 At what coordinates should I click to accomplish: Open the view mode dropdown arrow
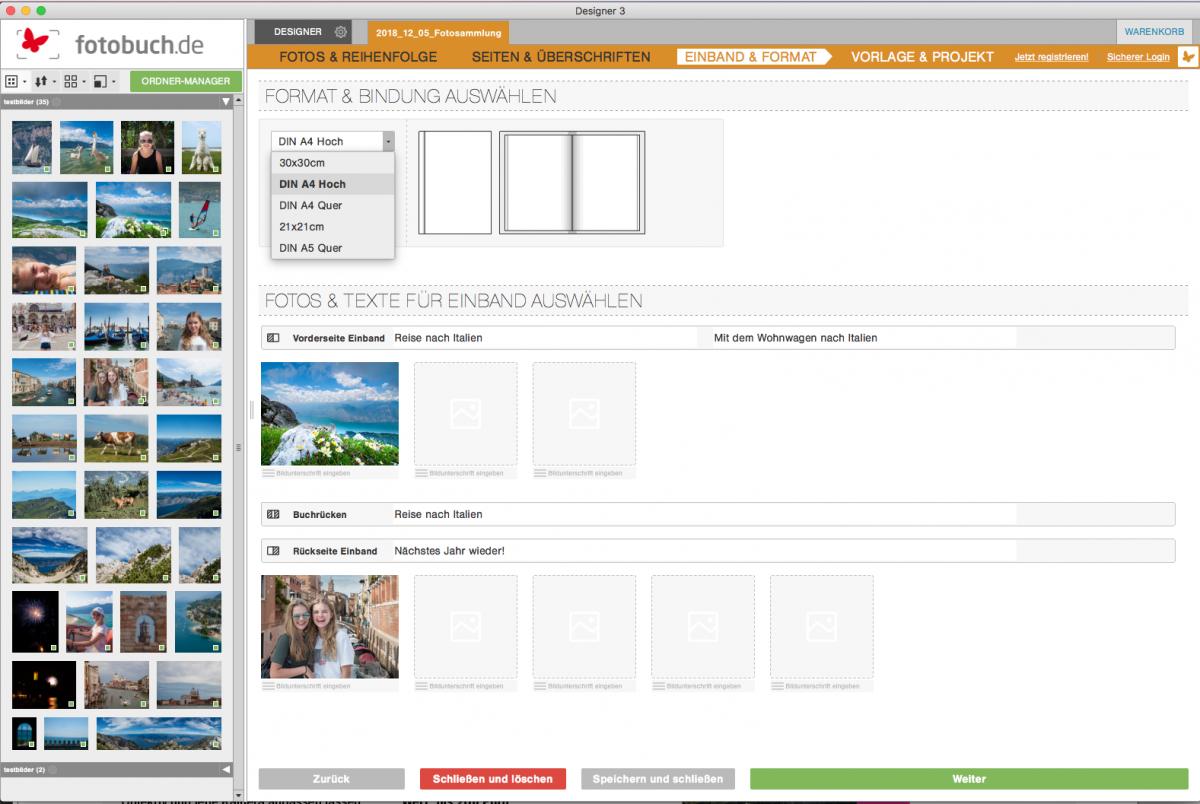pos(24,82)
